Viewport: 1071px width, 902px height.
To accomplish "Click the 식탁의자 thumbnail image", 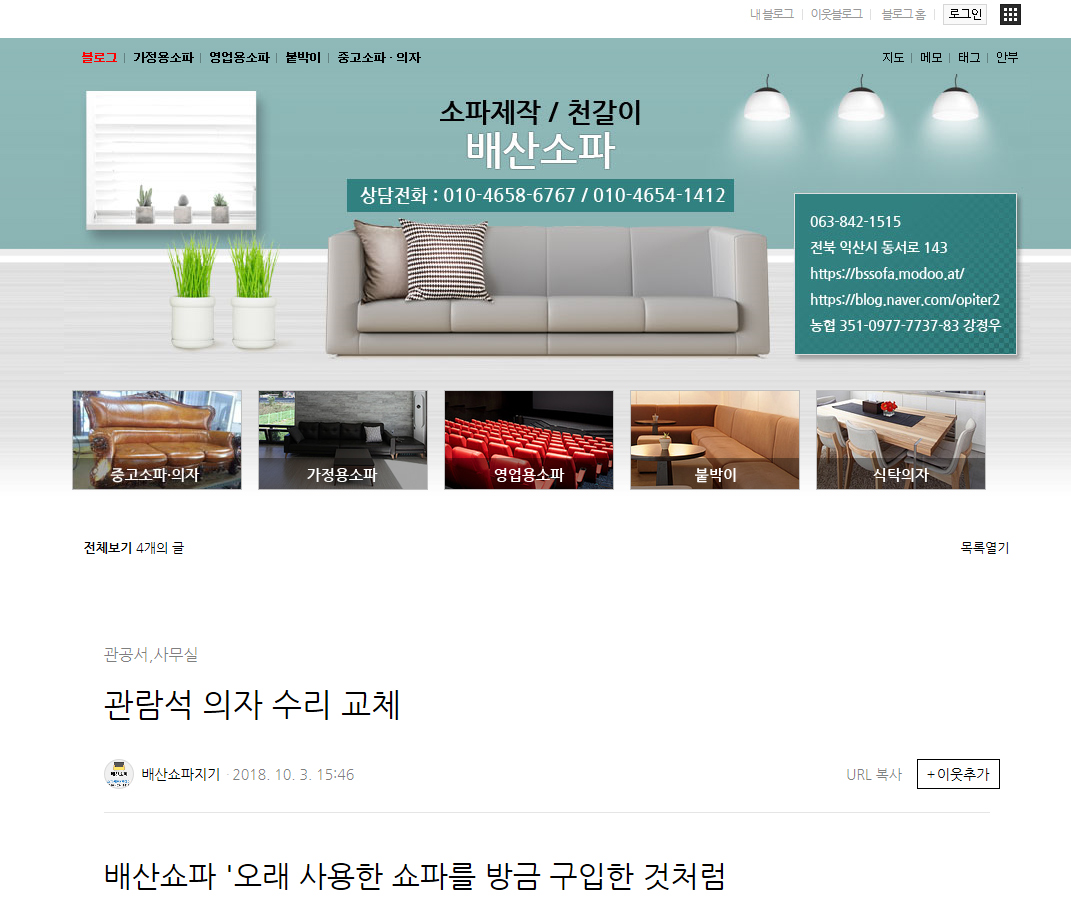I will (x=900, y=440).
